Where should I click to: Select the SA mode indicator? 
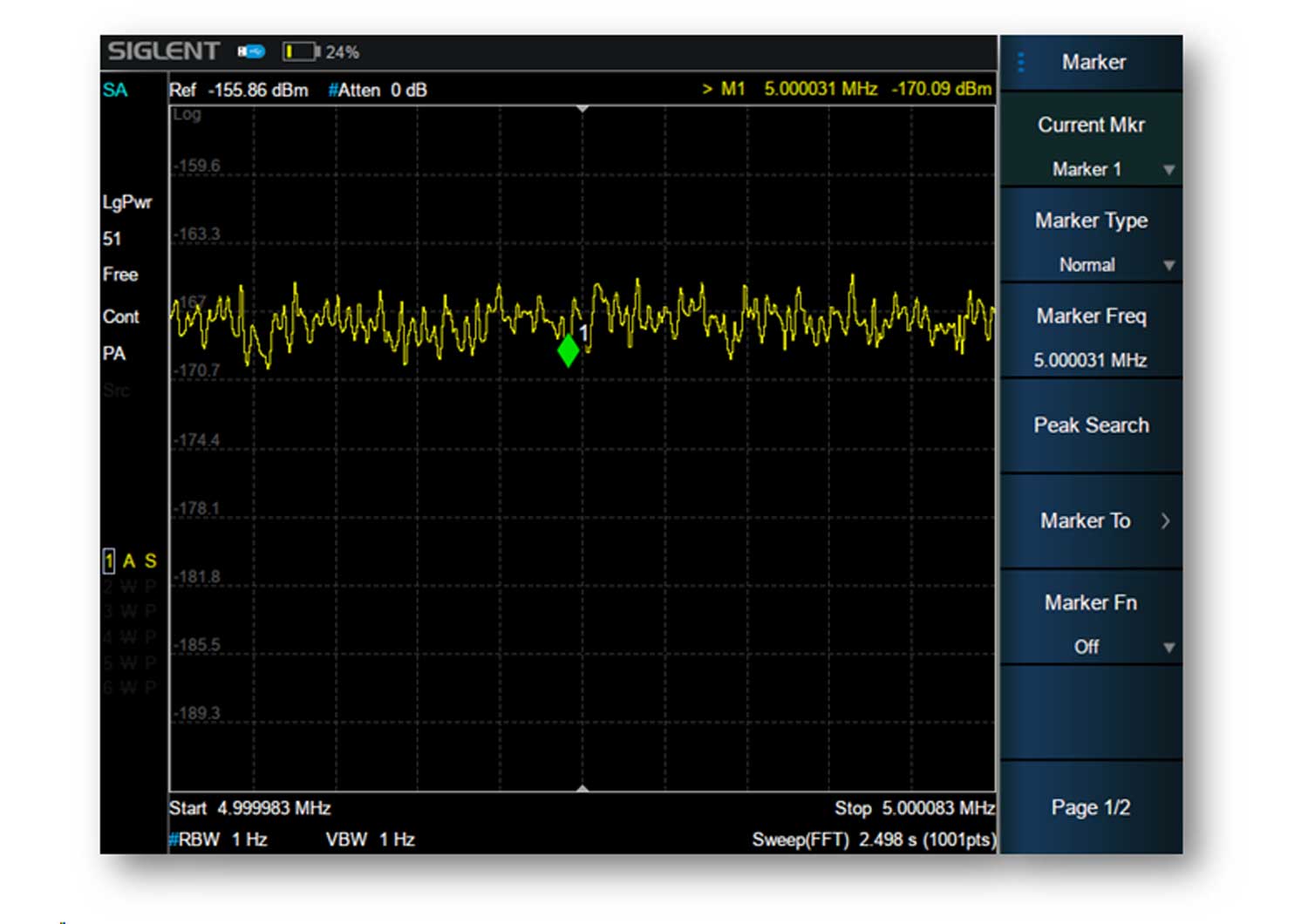tap(115, 90)
